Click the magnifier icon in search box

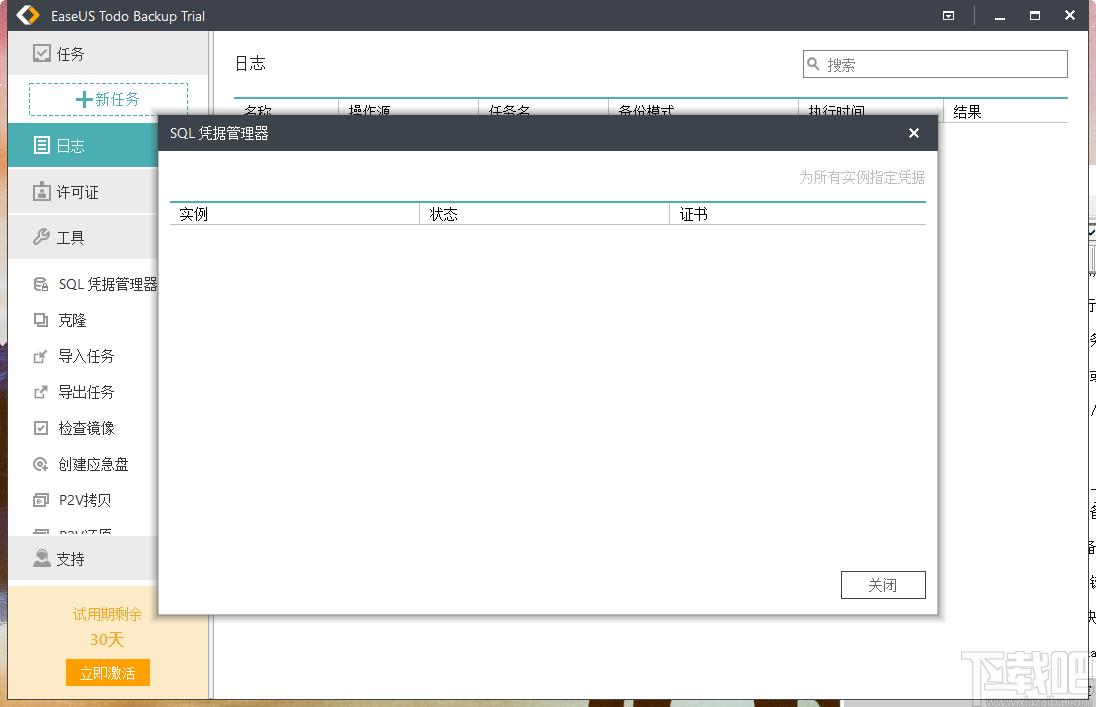pos(814,64)
